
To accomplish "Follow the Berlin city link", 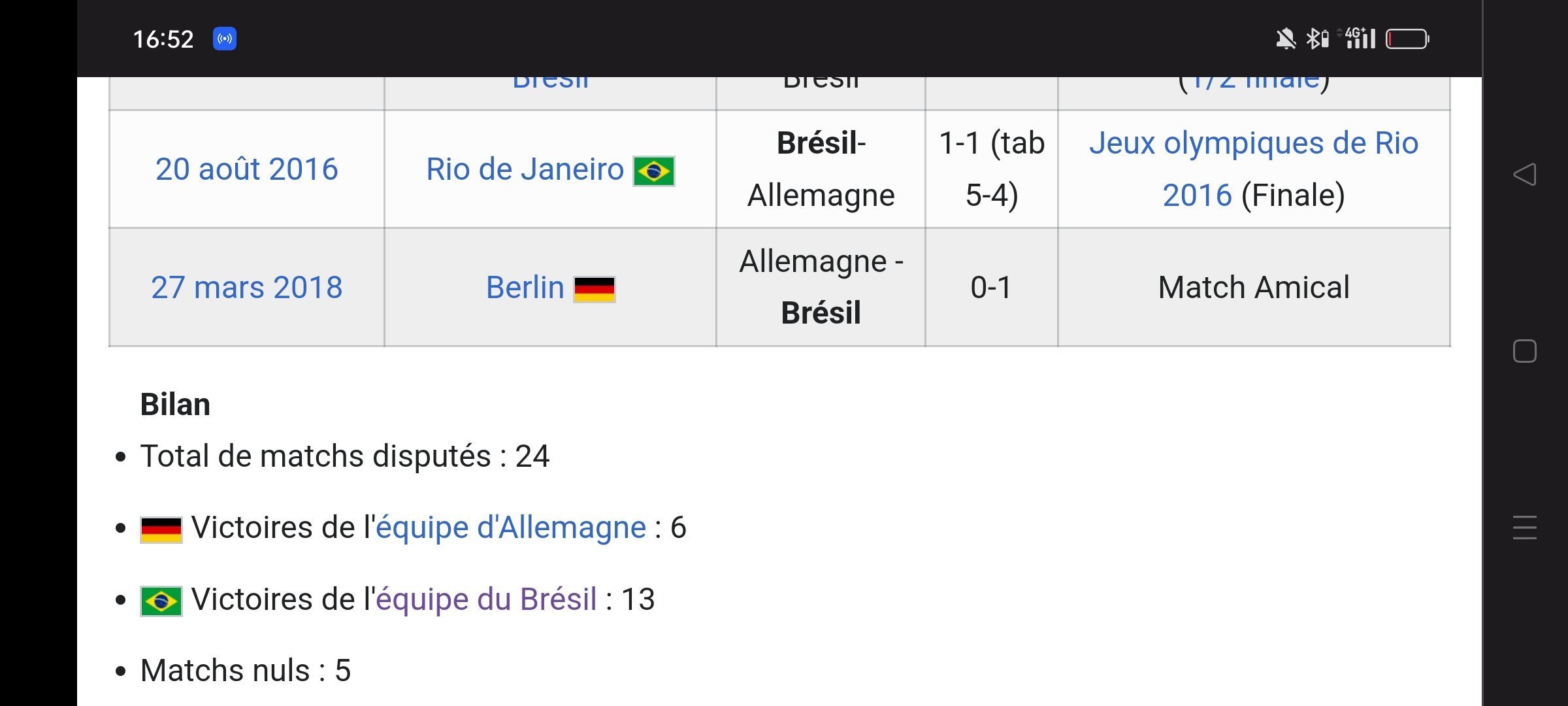I will [x=525, y=288].
